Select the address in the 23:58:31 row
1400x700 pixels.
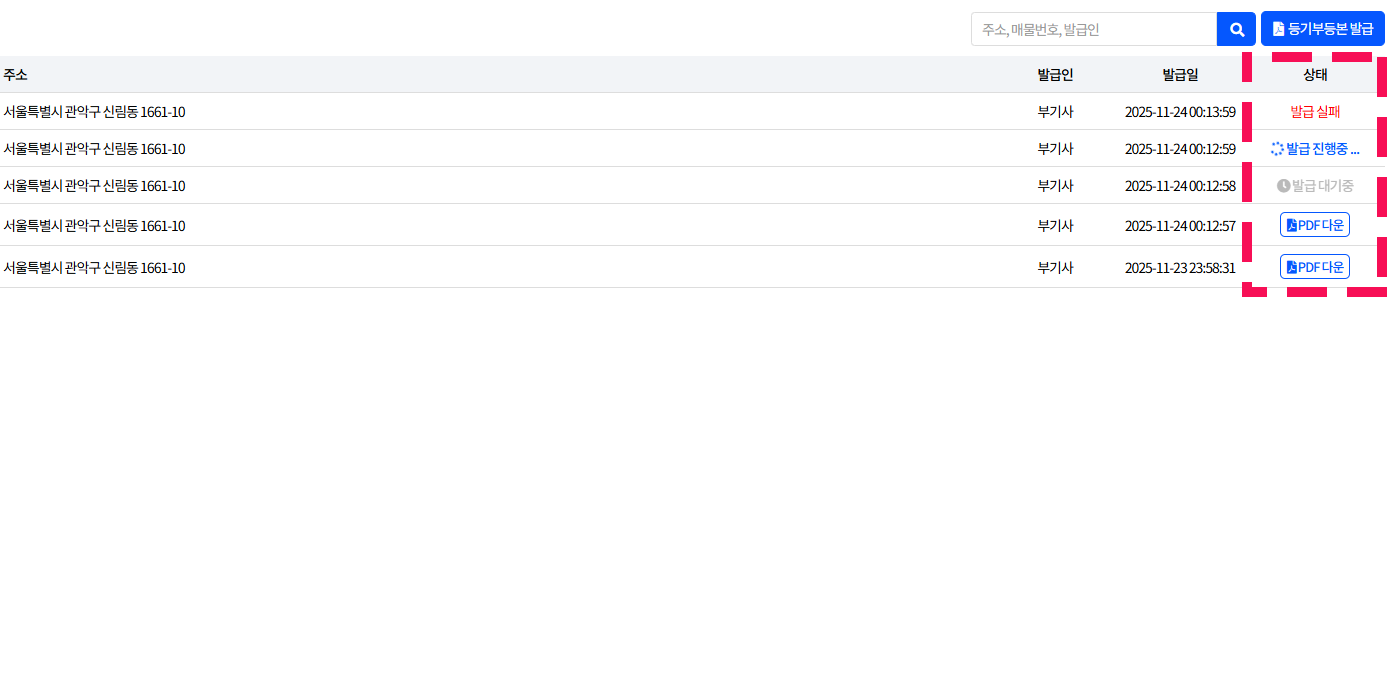pos(94,268)
